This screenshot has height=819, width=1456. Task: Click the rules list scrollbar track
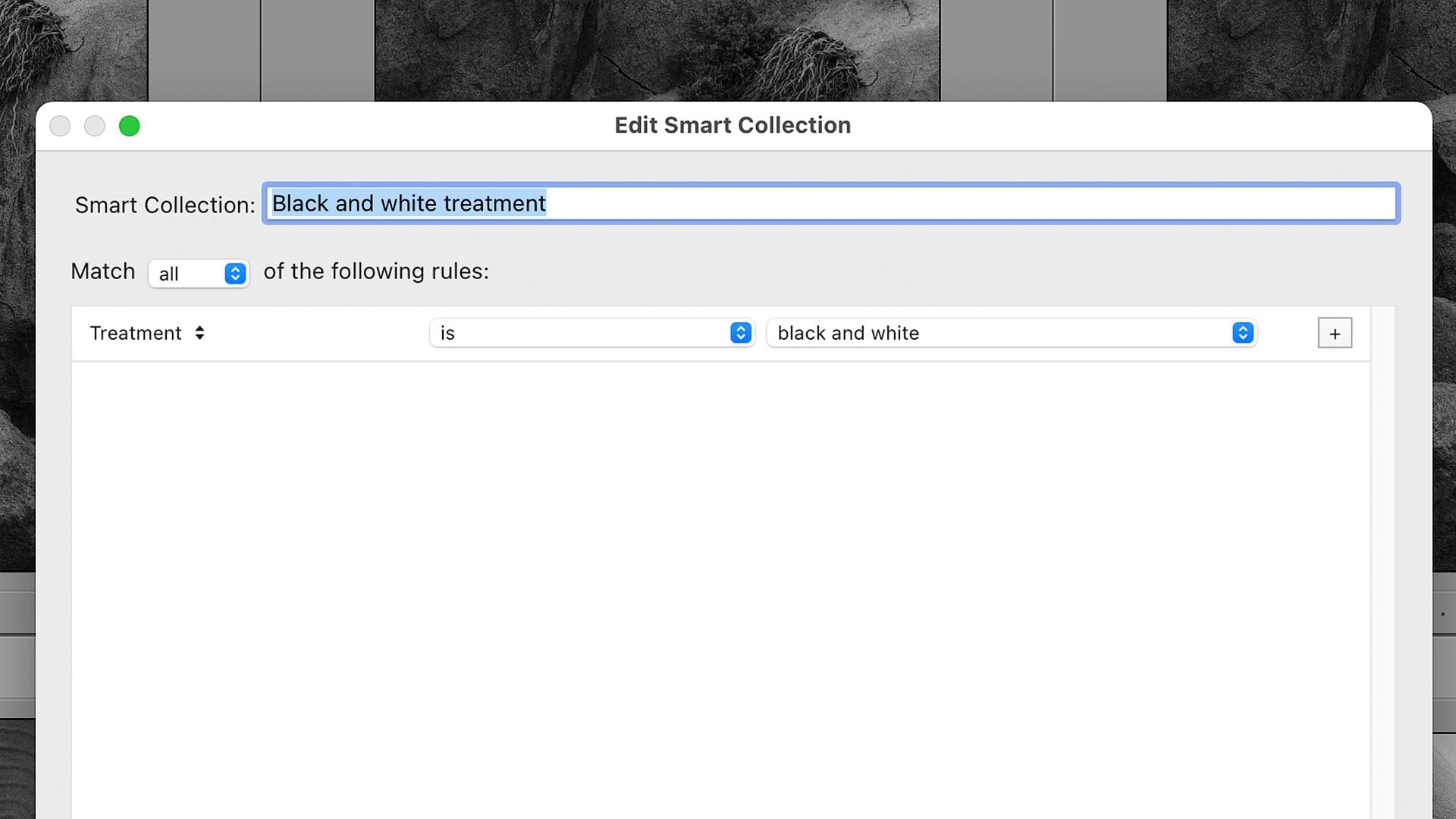(1382, 561)
